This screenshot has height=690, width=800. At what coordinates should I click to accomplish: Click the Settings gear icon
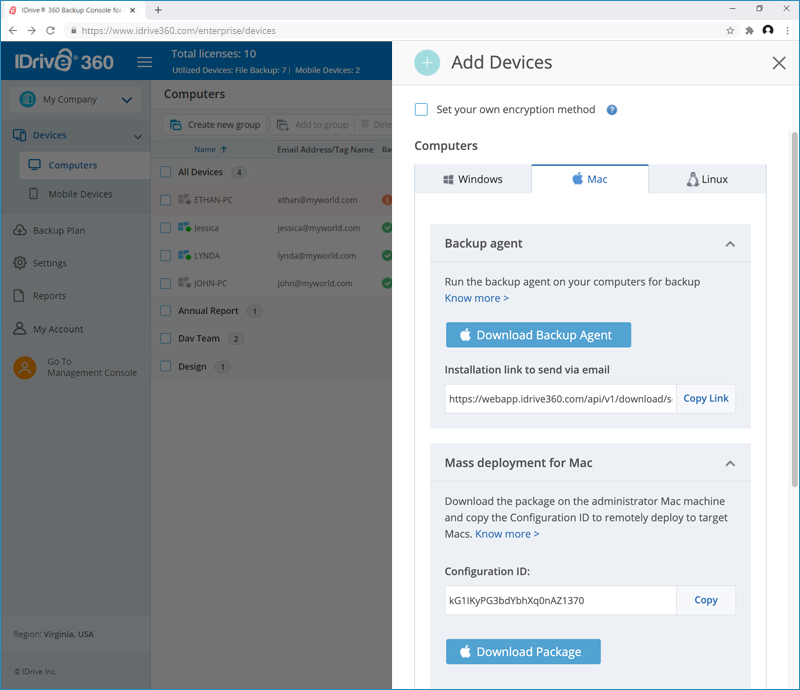19,263
